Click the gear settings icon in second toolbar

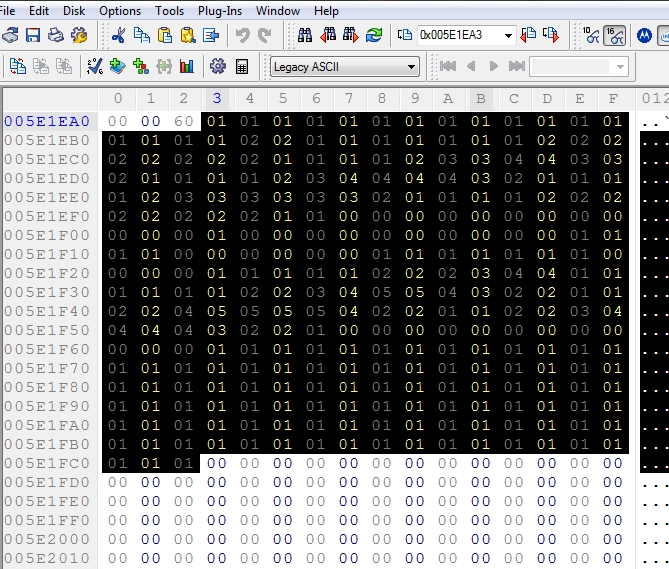point(217,67)
